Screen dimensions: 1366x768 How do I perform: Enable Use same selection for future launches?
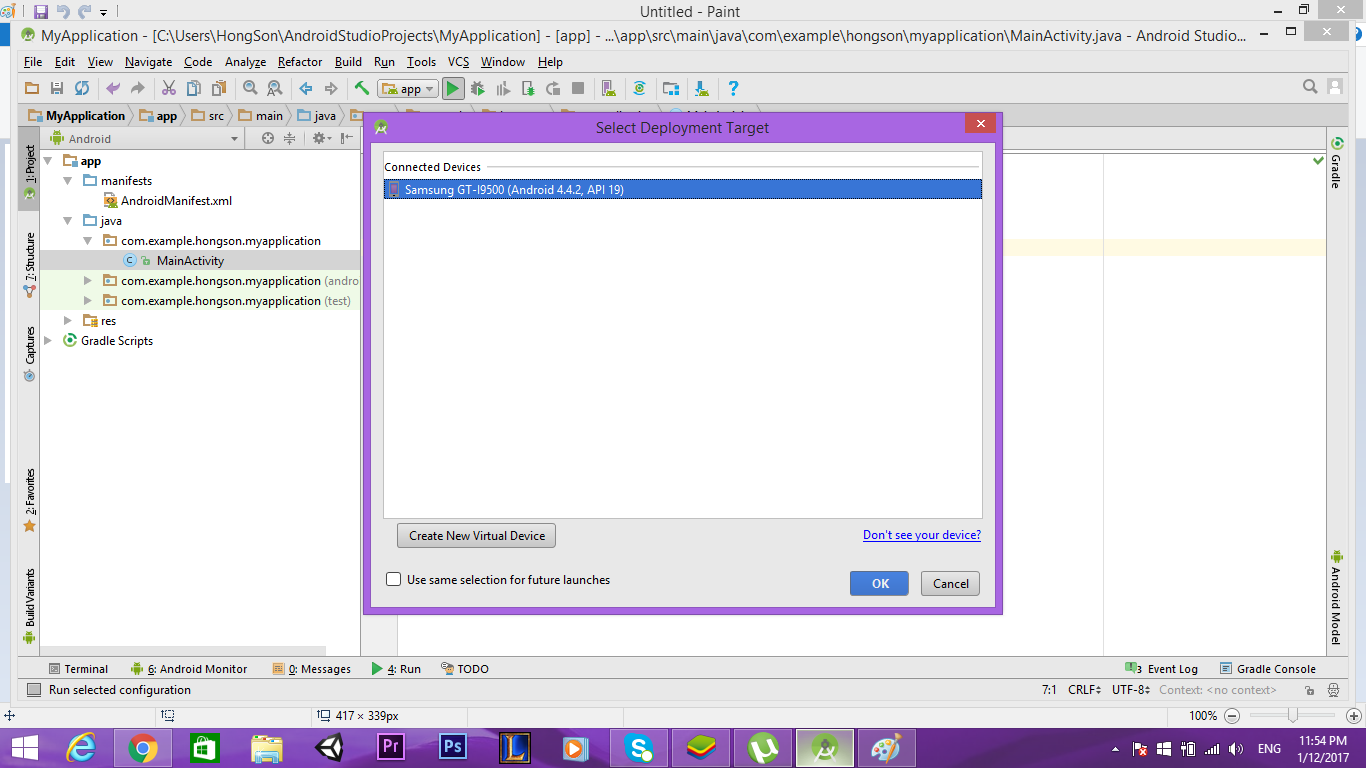(394, 579)
